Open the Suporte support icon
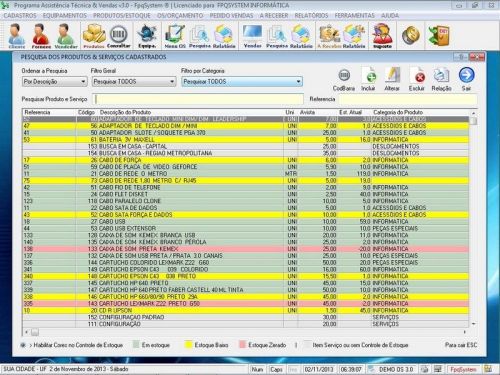 pos(382,36)
